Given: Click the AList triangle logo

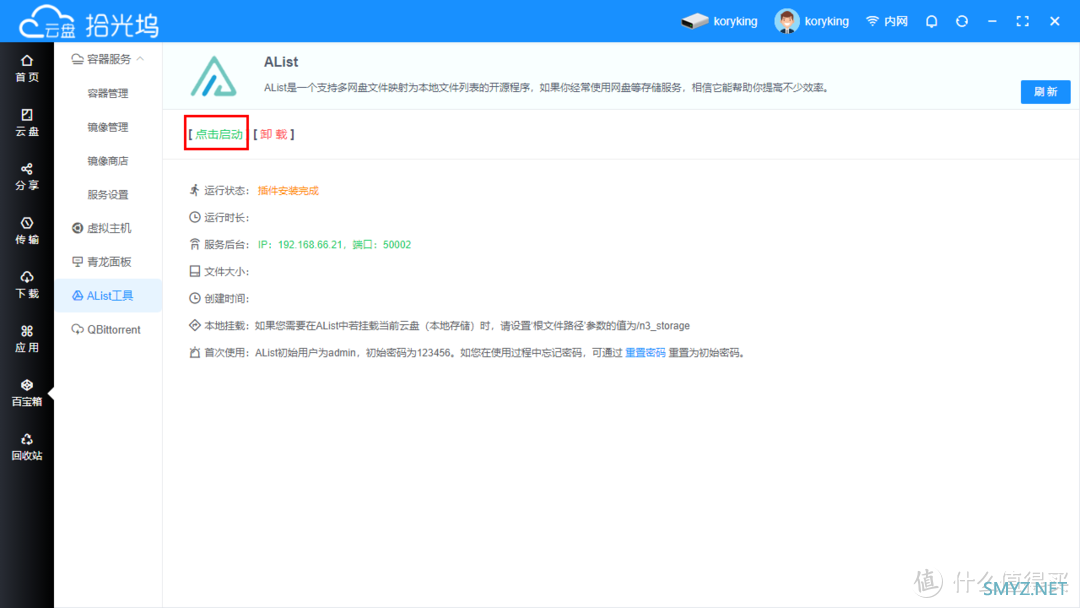Looking at the screenshot, I should (214, 76).
